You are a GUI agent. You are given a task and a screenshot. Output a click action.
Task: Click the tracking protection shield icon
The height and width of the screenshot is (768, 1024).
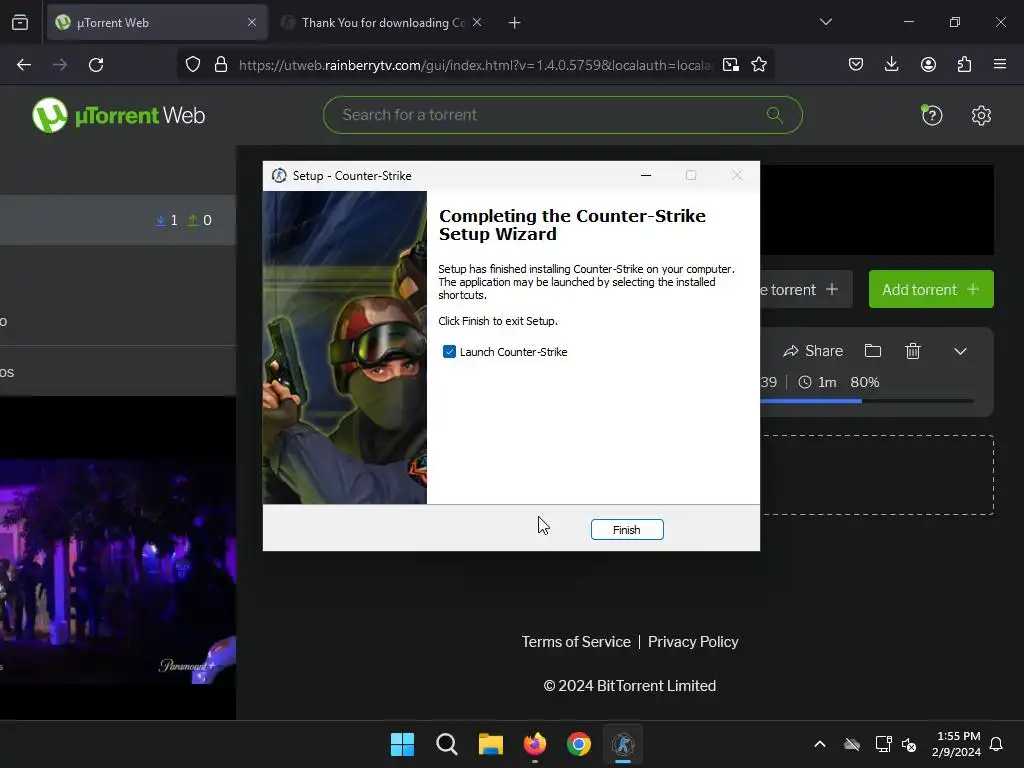click(x=193, y=65)
